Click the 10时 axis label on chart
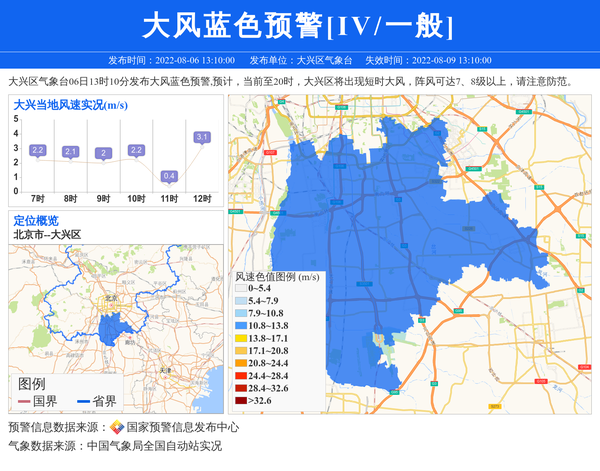Viewport: 600px width, 471px height. (136, 199)
